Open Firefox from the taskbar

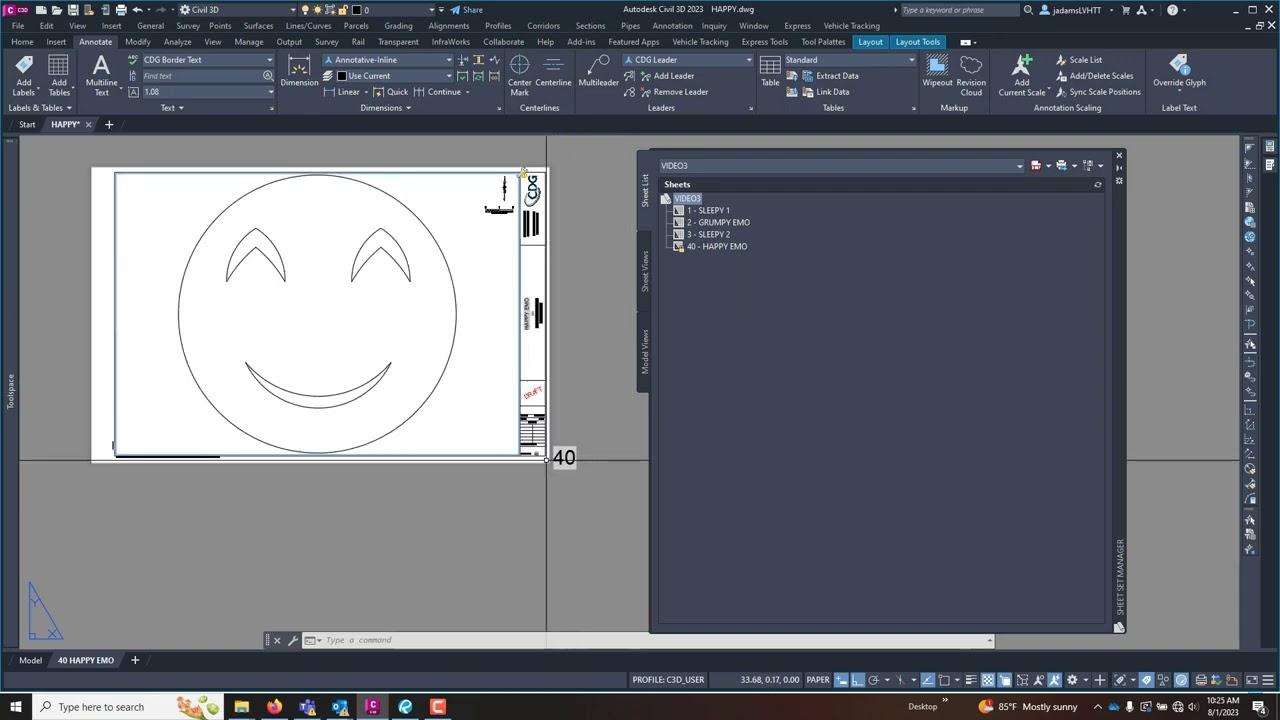(x=274, y=707)
